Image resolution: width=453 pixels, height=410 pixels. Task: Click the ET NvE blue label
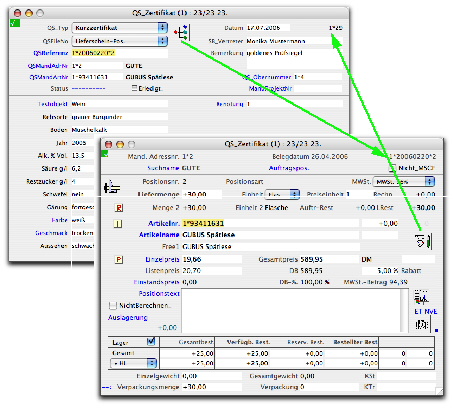point(426,312)
